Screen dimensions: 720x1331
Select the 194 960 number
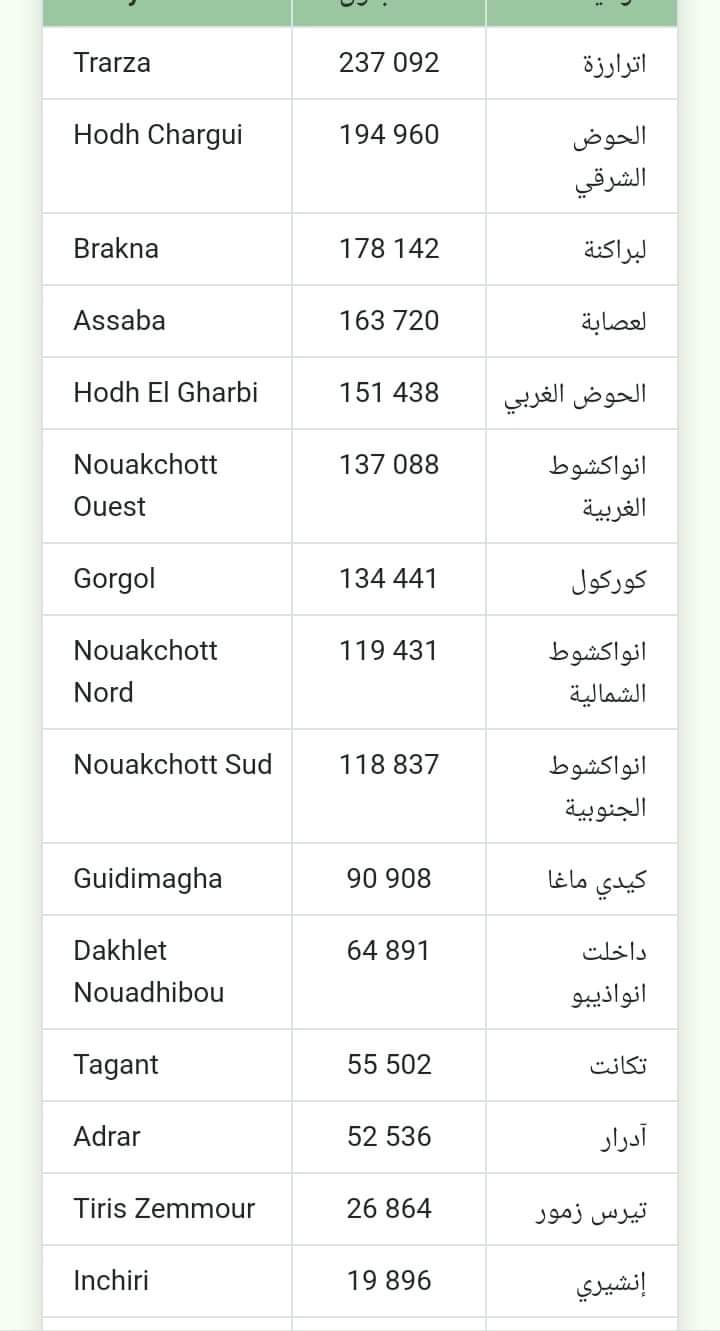pos(388,135)
